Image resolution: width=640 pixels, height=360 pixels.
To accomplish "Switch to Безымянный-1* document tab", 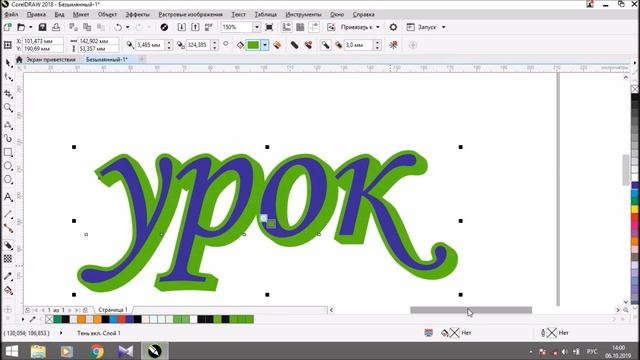I will (107, 60).
